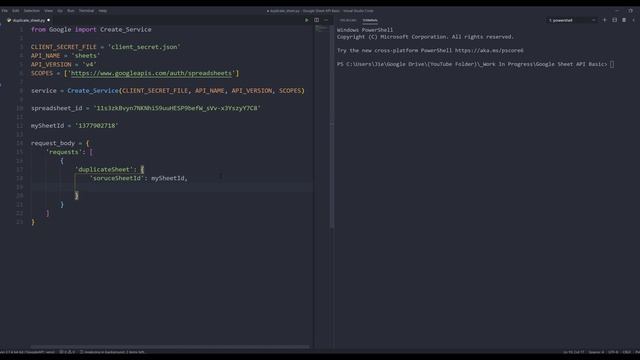Open the File menu
Viewport: 640px width, 360px height.
click(4, 11)
